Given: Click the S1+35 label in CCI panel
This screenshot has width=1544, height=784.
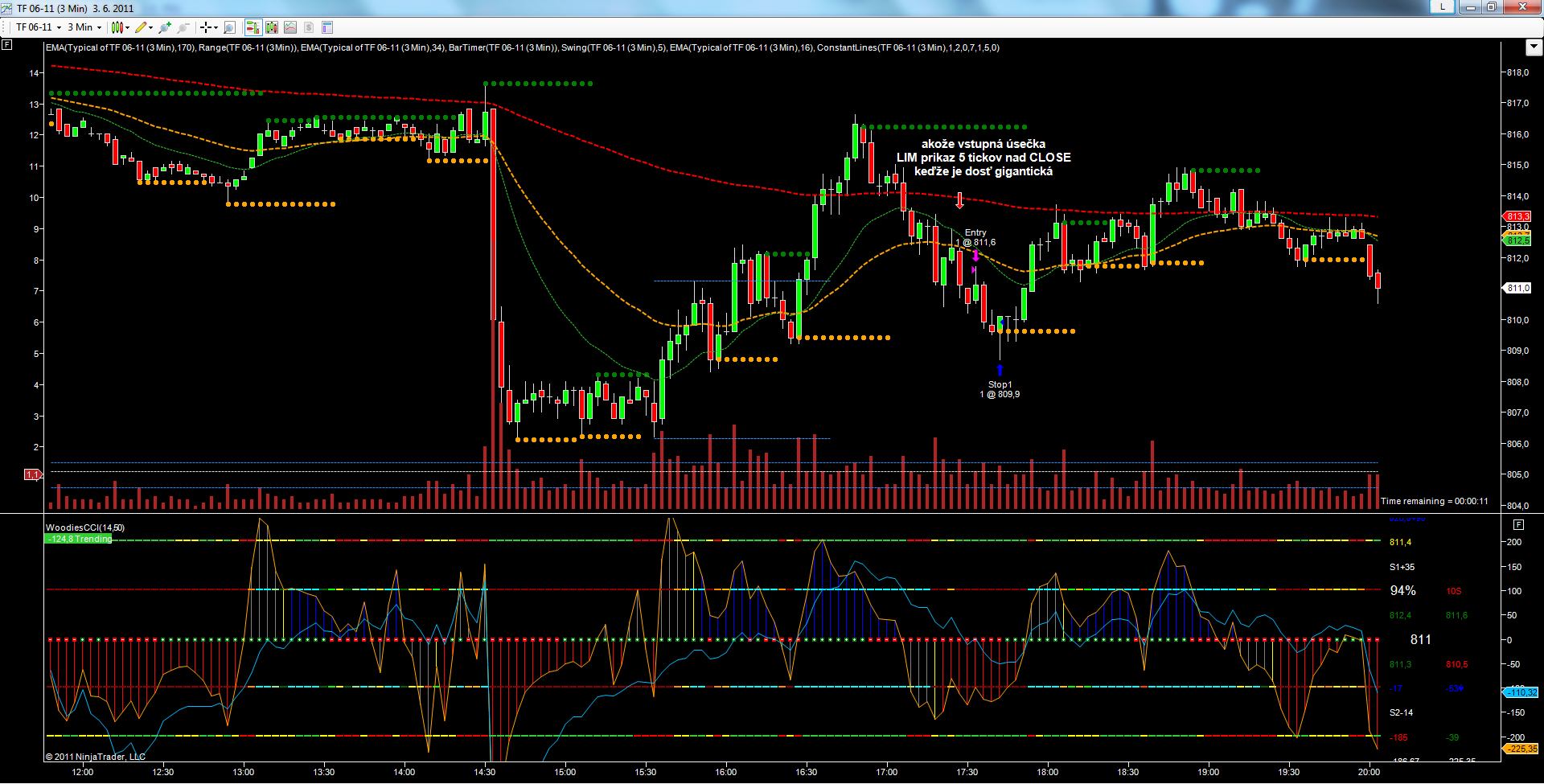Looking at the screenshot, I should pos(1402,567).
